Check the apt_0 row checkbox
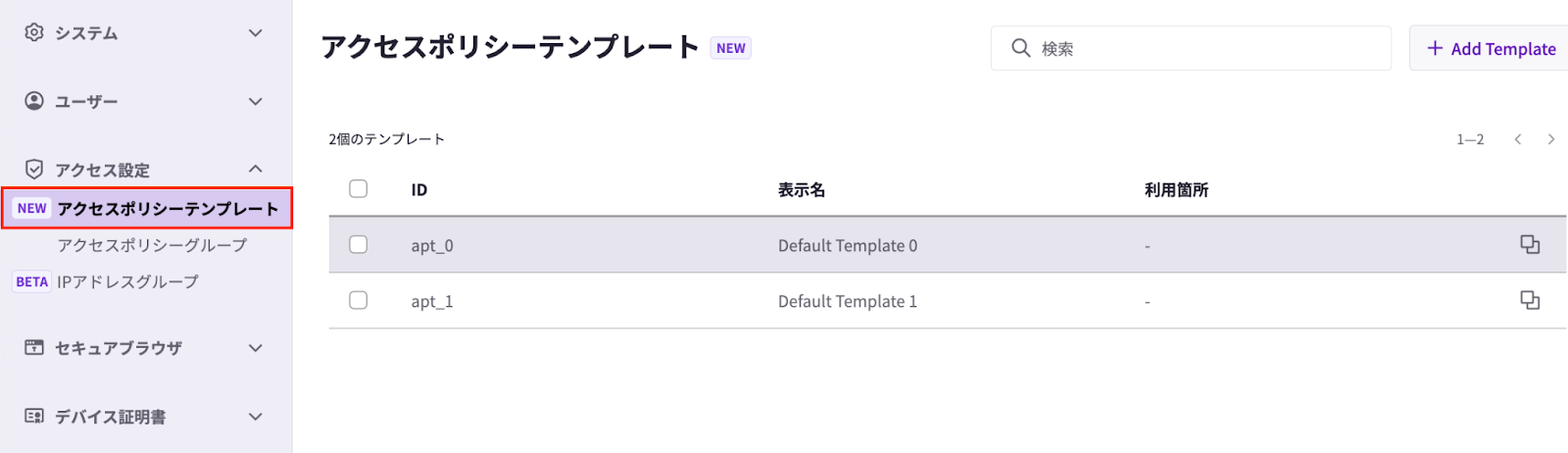Image resolution: width=1568 pixels, height=453 pixels. pyautogui.click(x=359, y=245)
